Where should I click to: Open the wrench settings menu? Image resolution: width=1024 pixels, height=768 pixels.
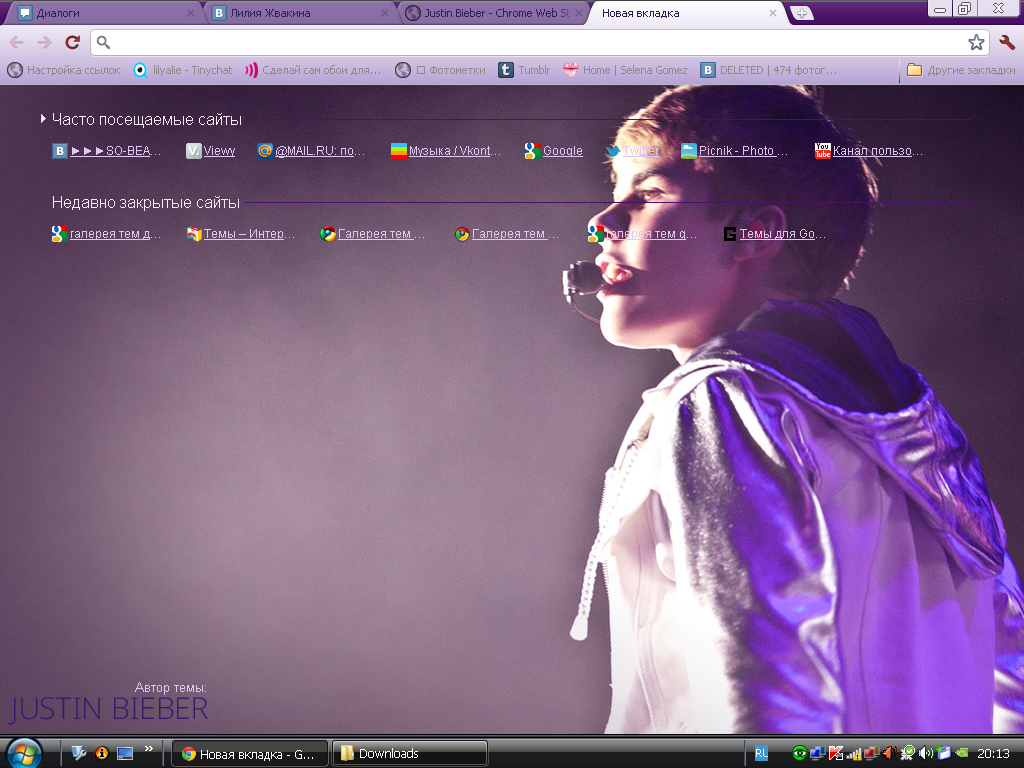[x=1007, y=42]
